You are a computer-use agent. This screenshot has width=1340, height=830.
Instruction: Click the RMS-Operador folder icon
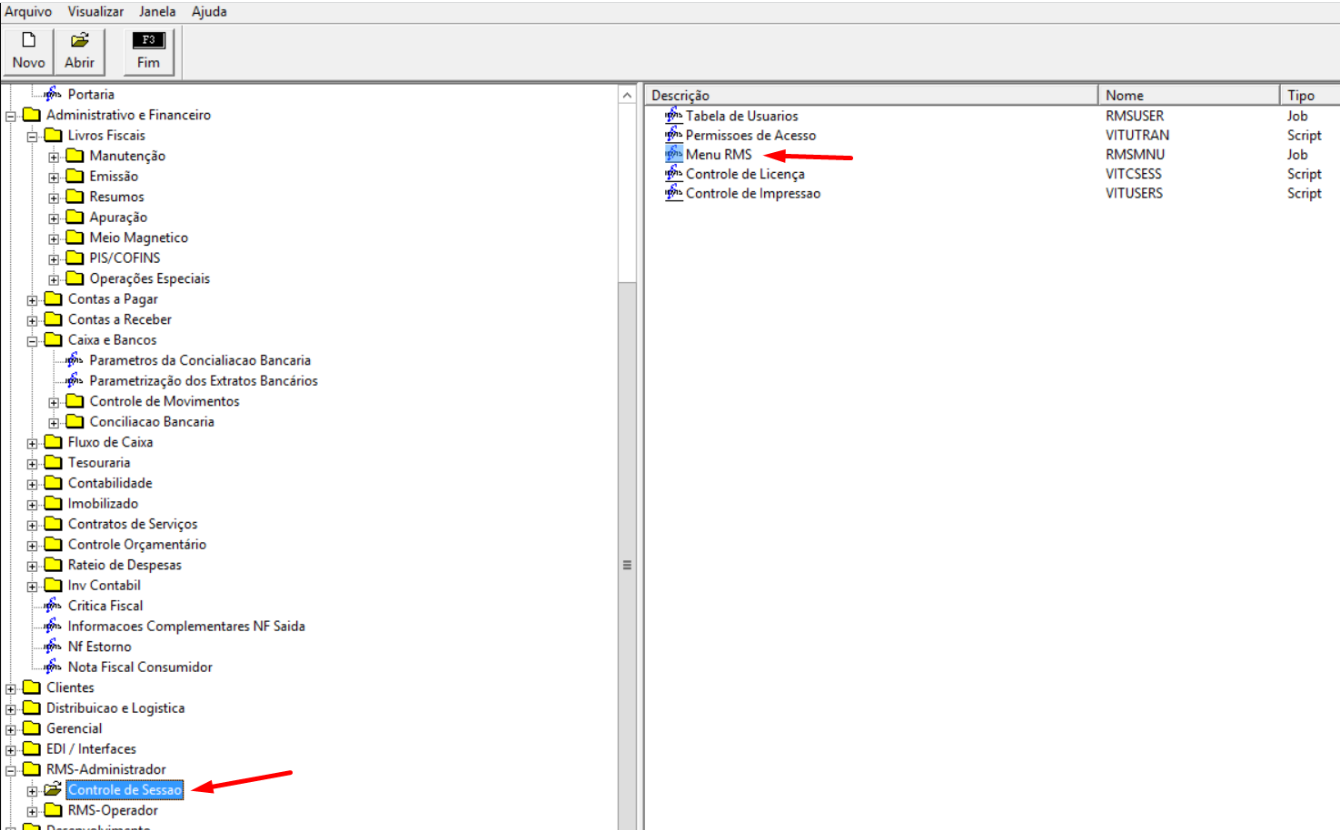pos(54,811)
